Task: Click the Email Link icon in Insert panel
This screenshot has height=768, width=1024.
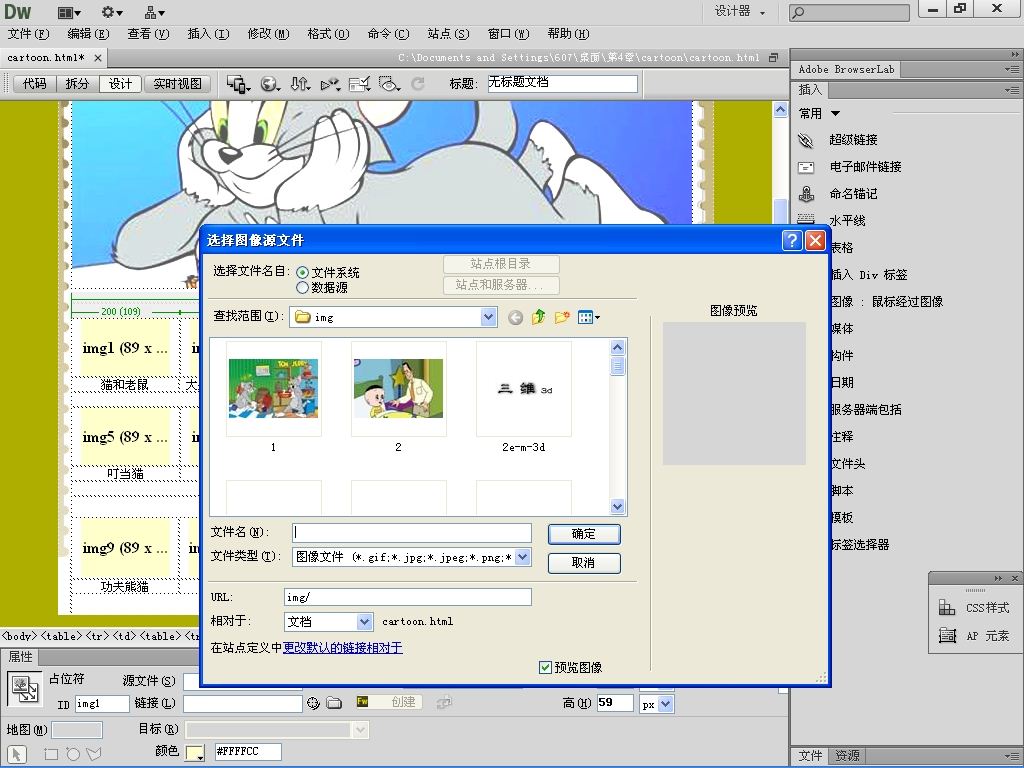Action: [807, 167]
